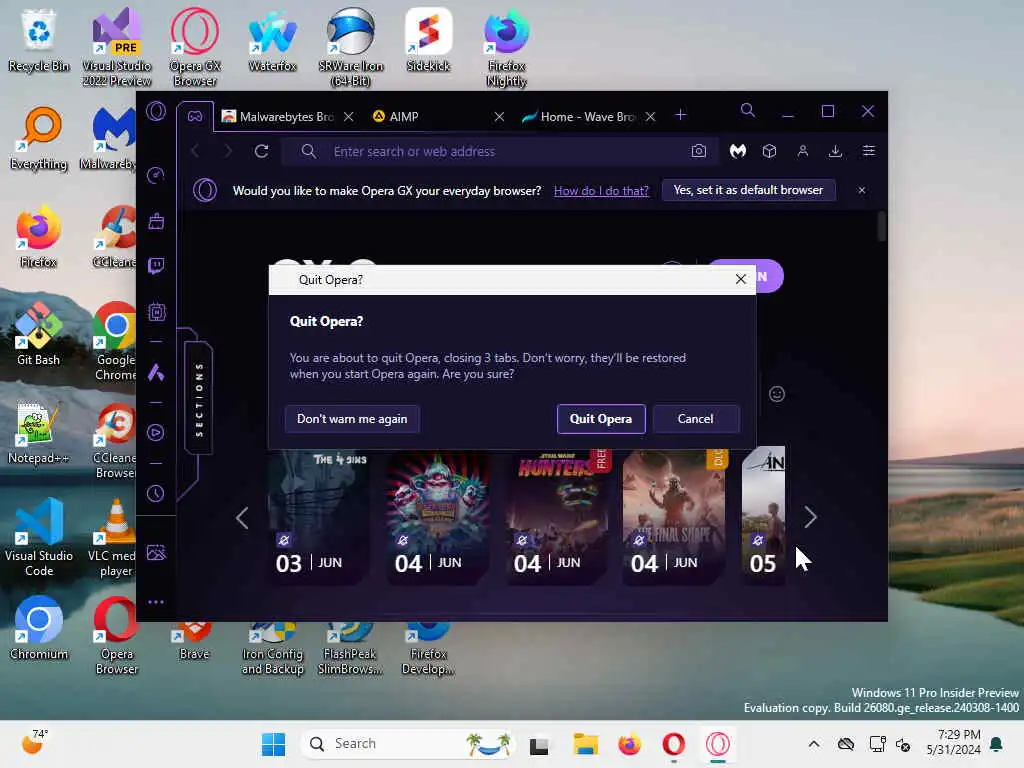Click the Opera GX logo menu
The width and height of the screenshot is (1024, 768).
pos(156,111)
